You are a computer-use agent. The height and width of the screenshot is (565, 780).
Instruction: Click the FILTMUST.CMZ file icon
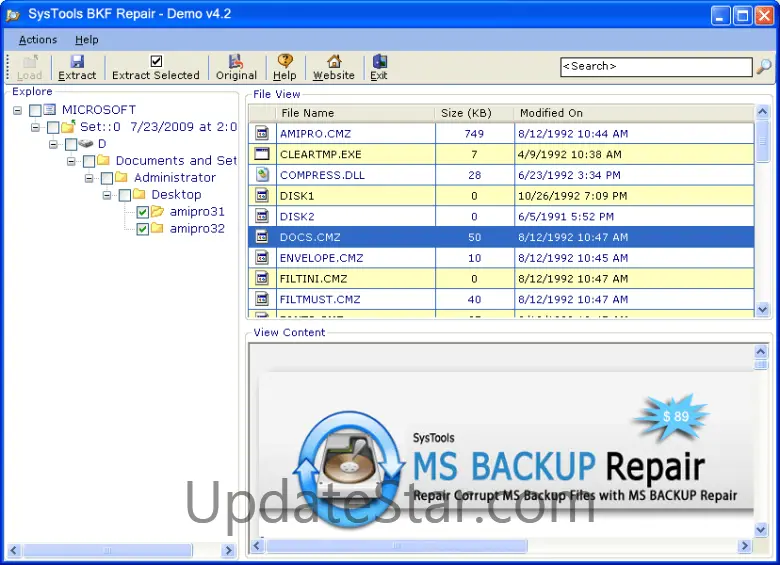point(262,299)
